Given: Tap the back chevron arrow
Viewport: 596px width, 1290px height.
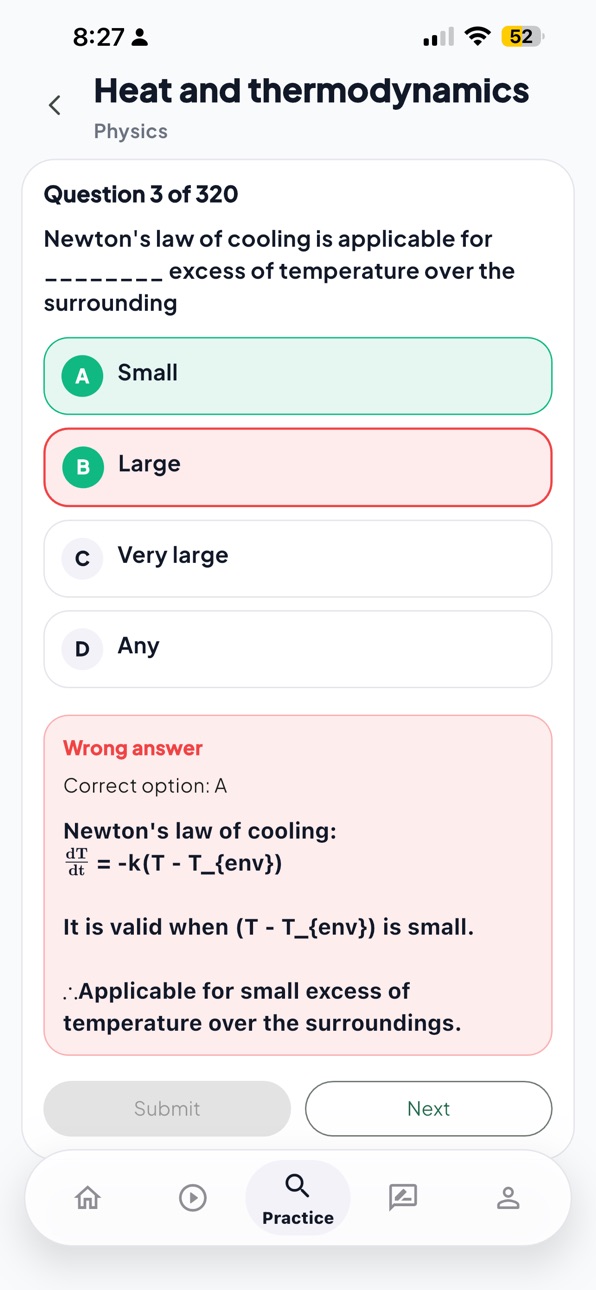Looking at the screenshot, I should (55, 105).
